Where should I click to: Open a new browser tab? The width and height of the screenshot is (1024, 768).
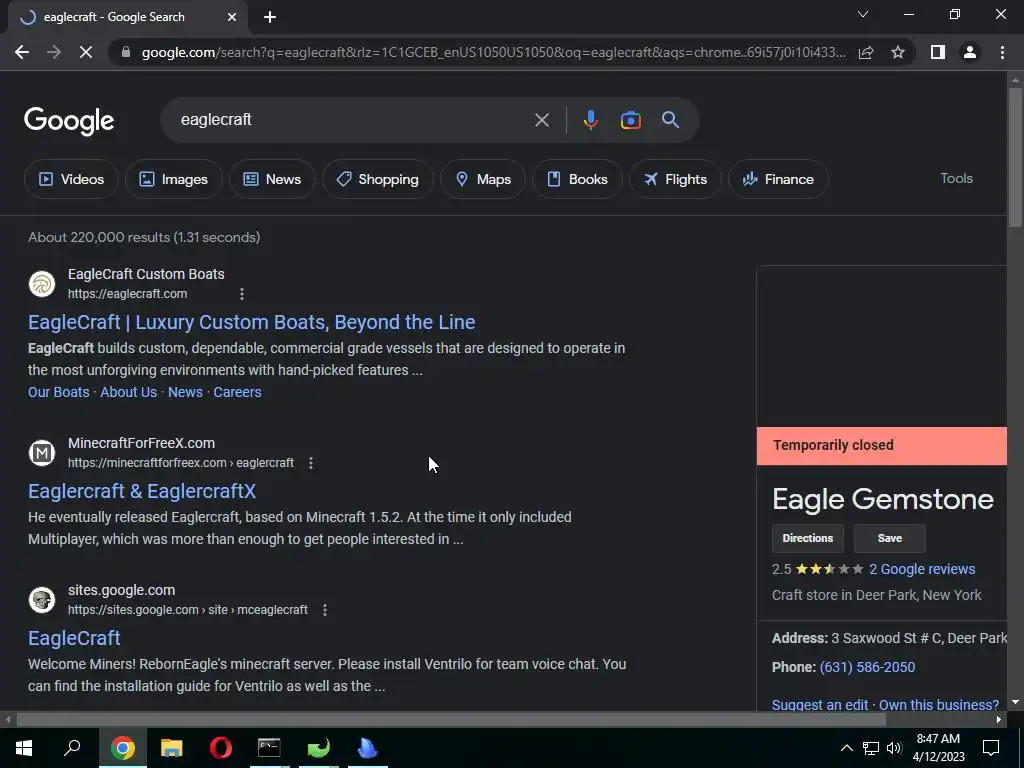click(270, 17)
